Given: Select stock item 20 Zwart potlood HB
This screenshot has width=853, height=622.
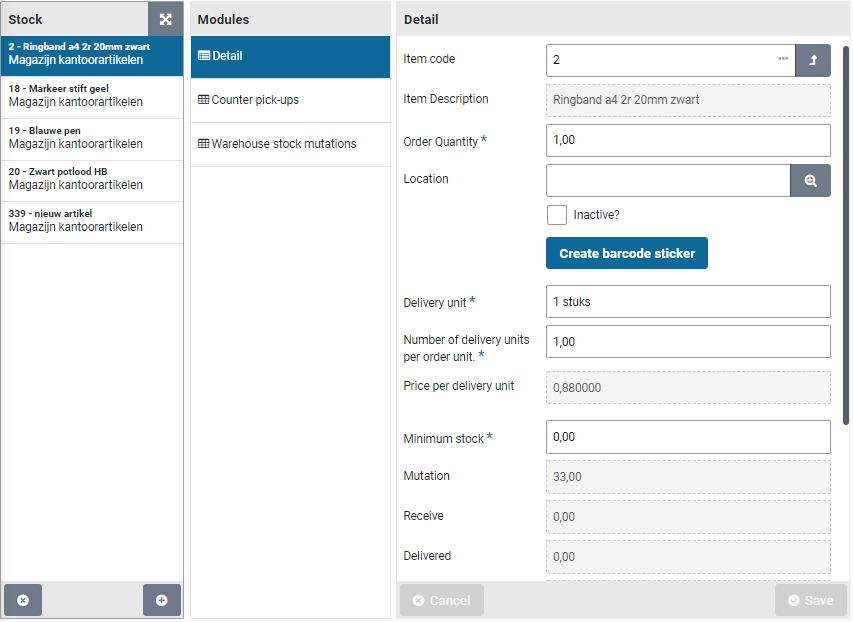Looking at the screenshot, I should tap(92, 179).
